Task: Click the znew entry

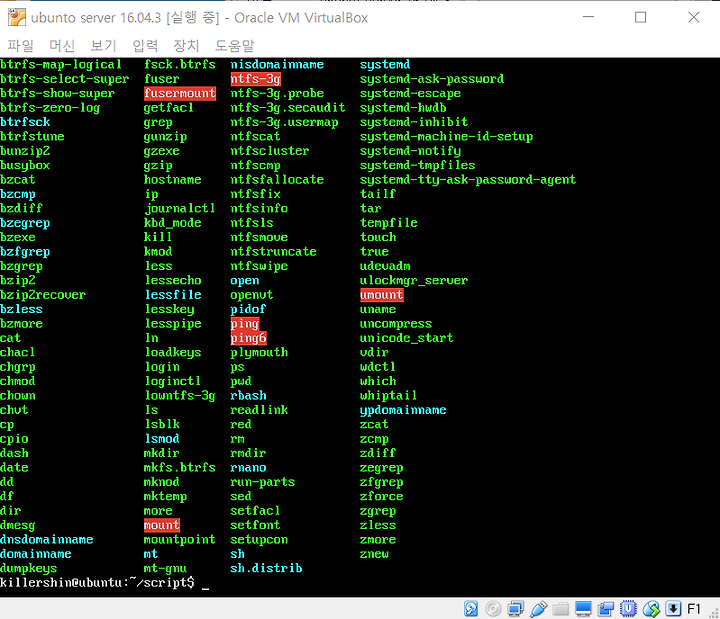Action: [374, 554]
